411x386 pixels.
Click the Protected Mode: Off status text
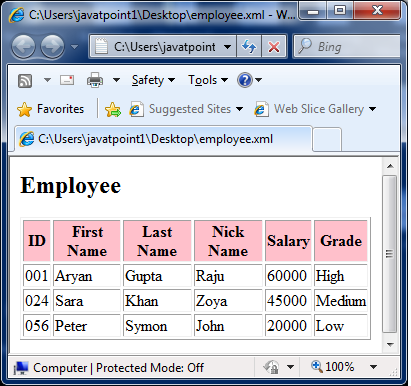pyautogui.click(x=150, y=368)
